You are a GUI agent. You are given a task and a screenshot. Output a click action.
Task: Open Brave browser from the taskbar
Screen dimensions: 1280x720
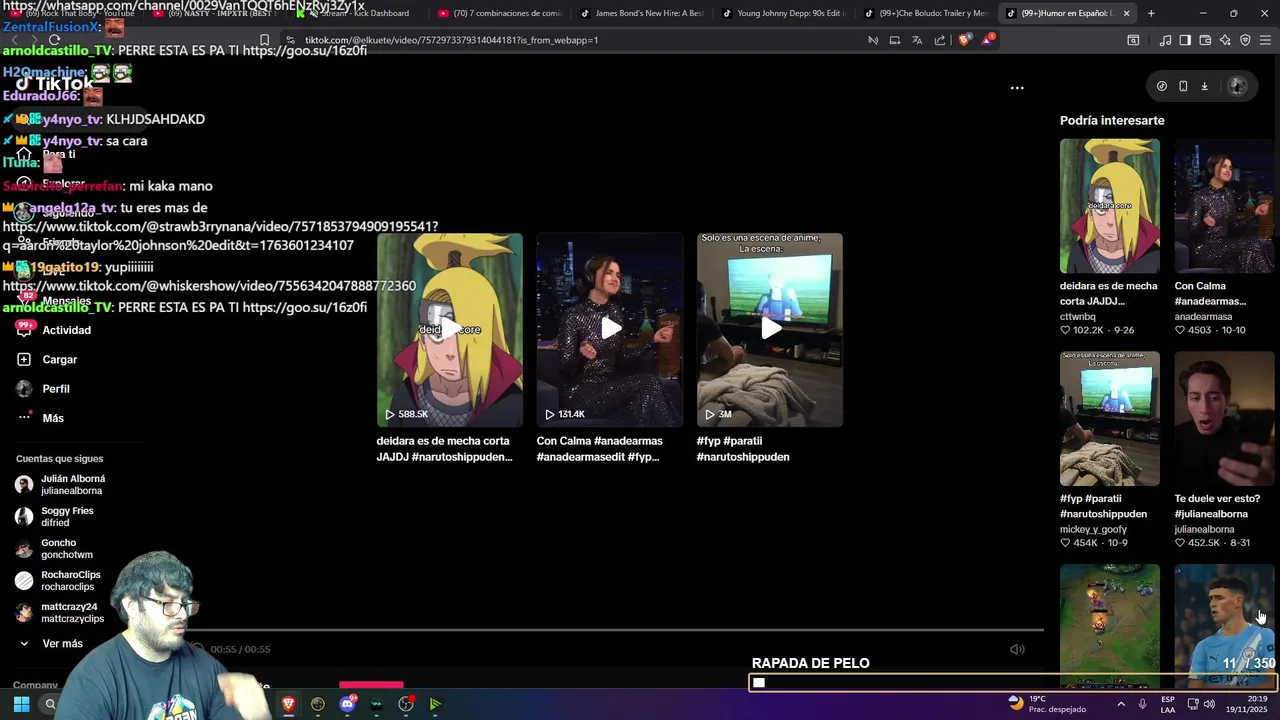point(288,704)
